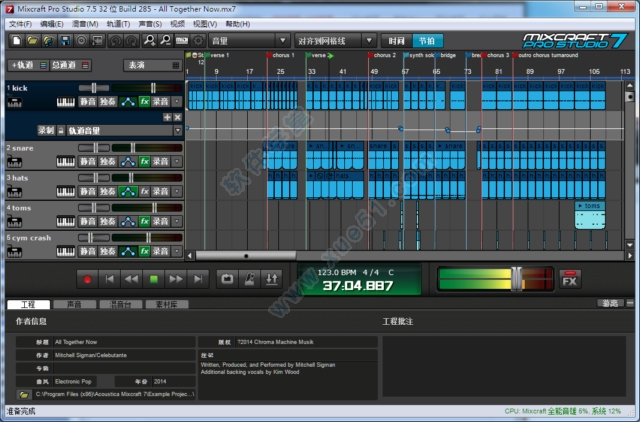Image resolution: width=640 pixels, height=422 pixels.
Task: Adjust the master volume slider handle
Action: pos(516,279)
